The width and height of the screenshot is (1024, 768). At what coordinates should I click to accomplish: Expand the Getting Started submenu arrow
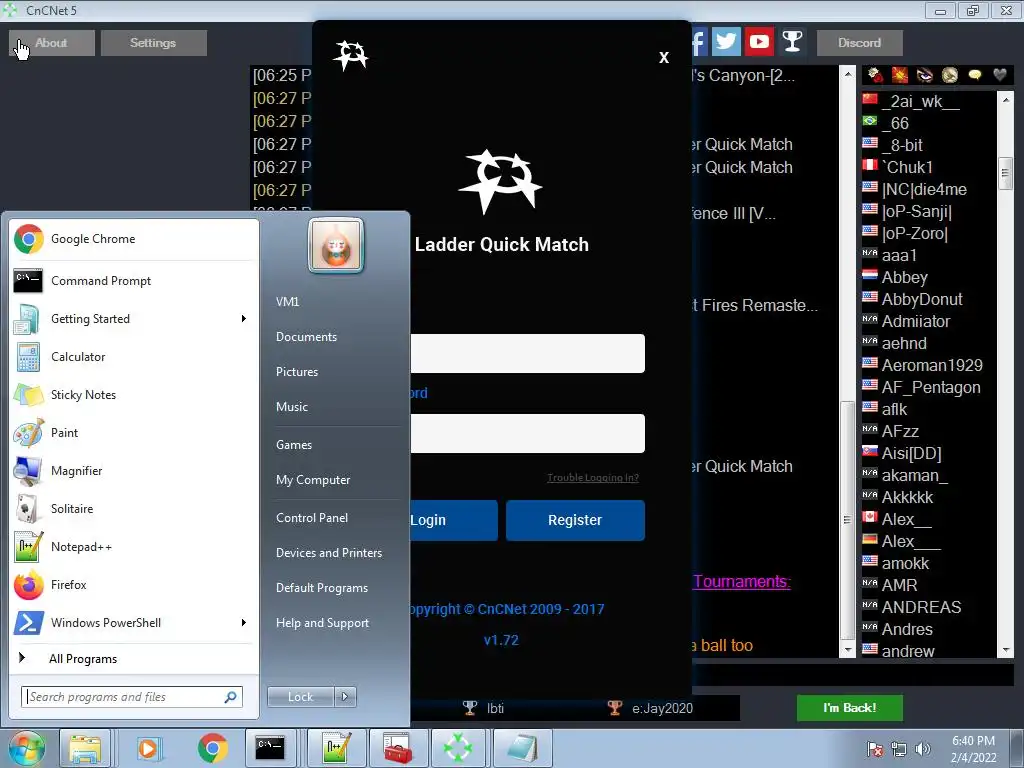(x=244, y=319)
